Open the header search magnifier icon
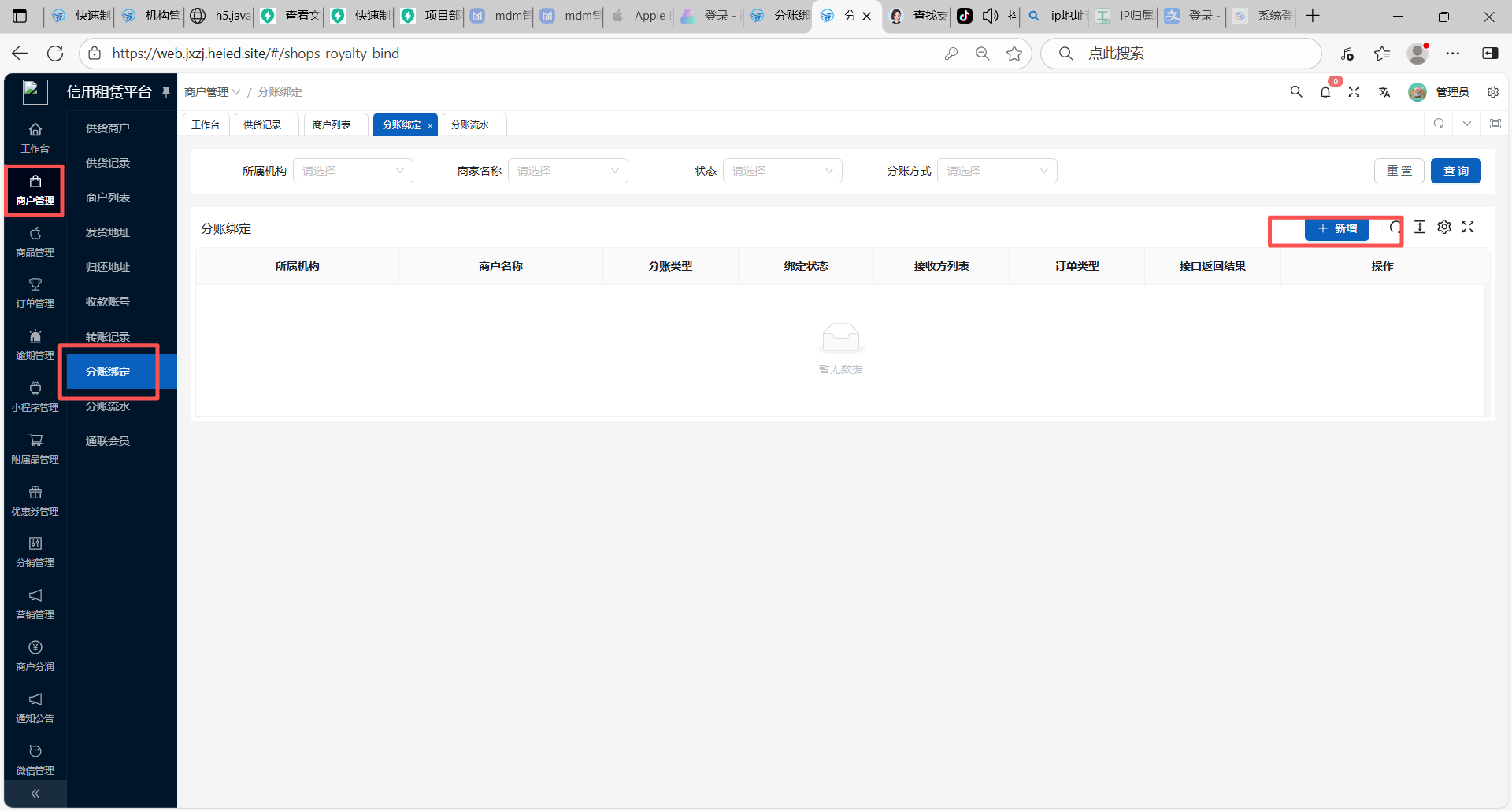This screenshot has height=811, width=1512. (1296, 92)
